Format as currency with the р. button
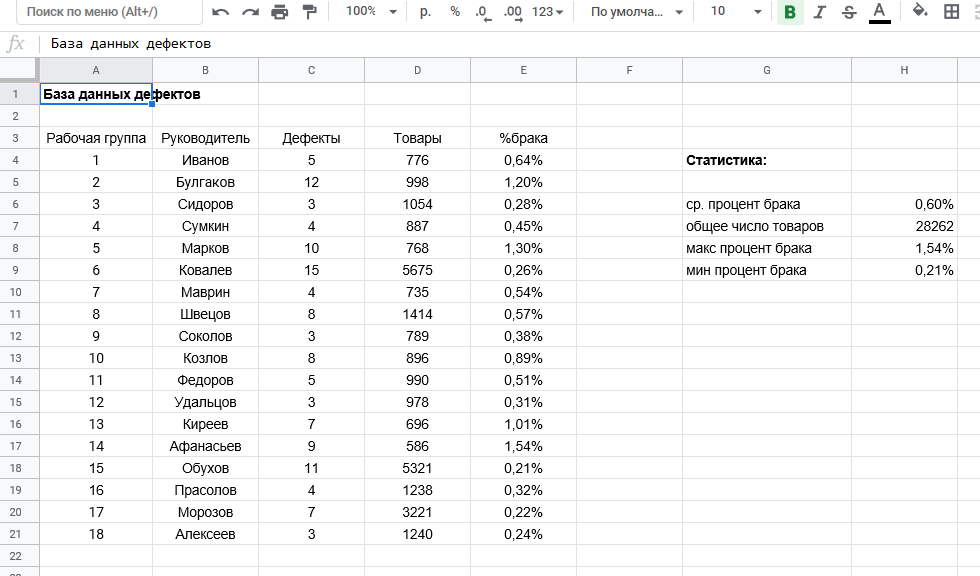The width and height of the screenshot is (980, 576). (426, 12)
